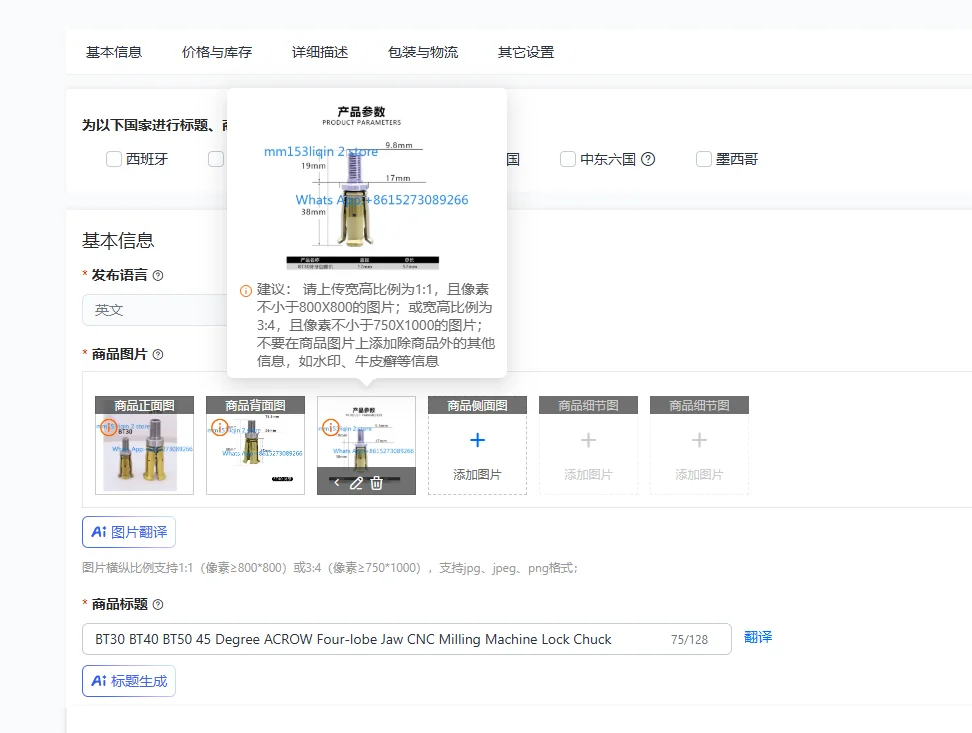Image resolution: width=972 pixels, height=733 pixels.
Task: Move third product image left with arrow
Action: coord(337,482)
